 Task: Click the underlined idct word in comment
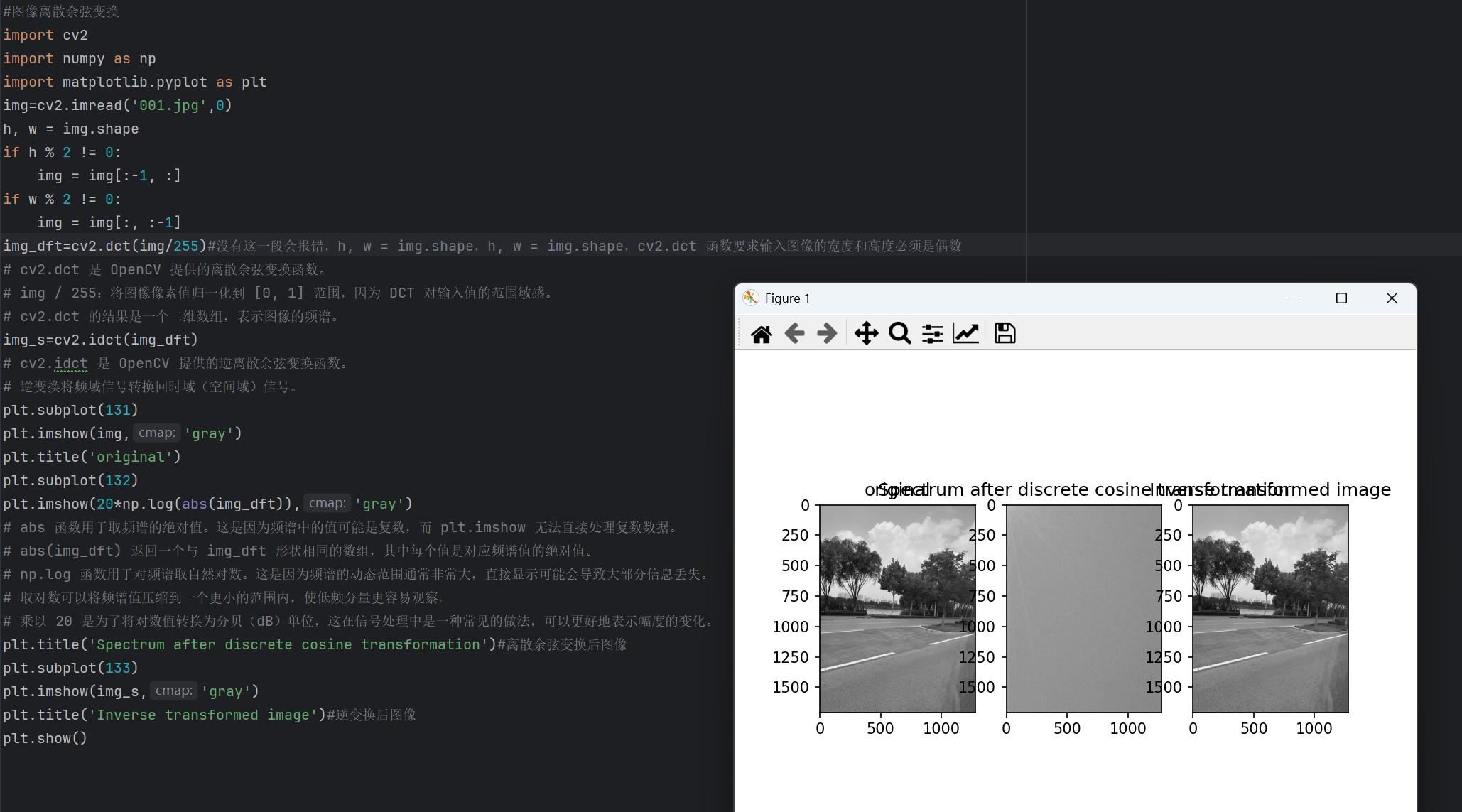[x=71, y=363]
